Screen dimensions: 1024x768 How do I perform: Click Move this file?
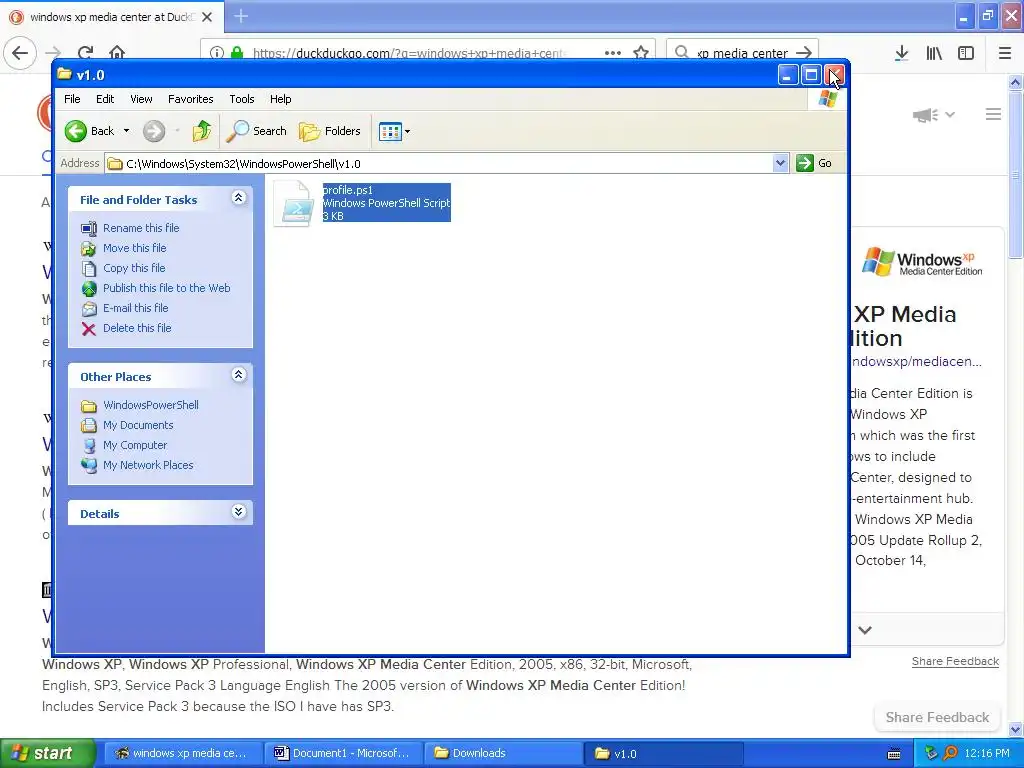click(x=135, y=248)
